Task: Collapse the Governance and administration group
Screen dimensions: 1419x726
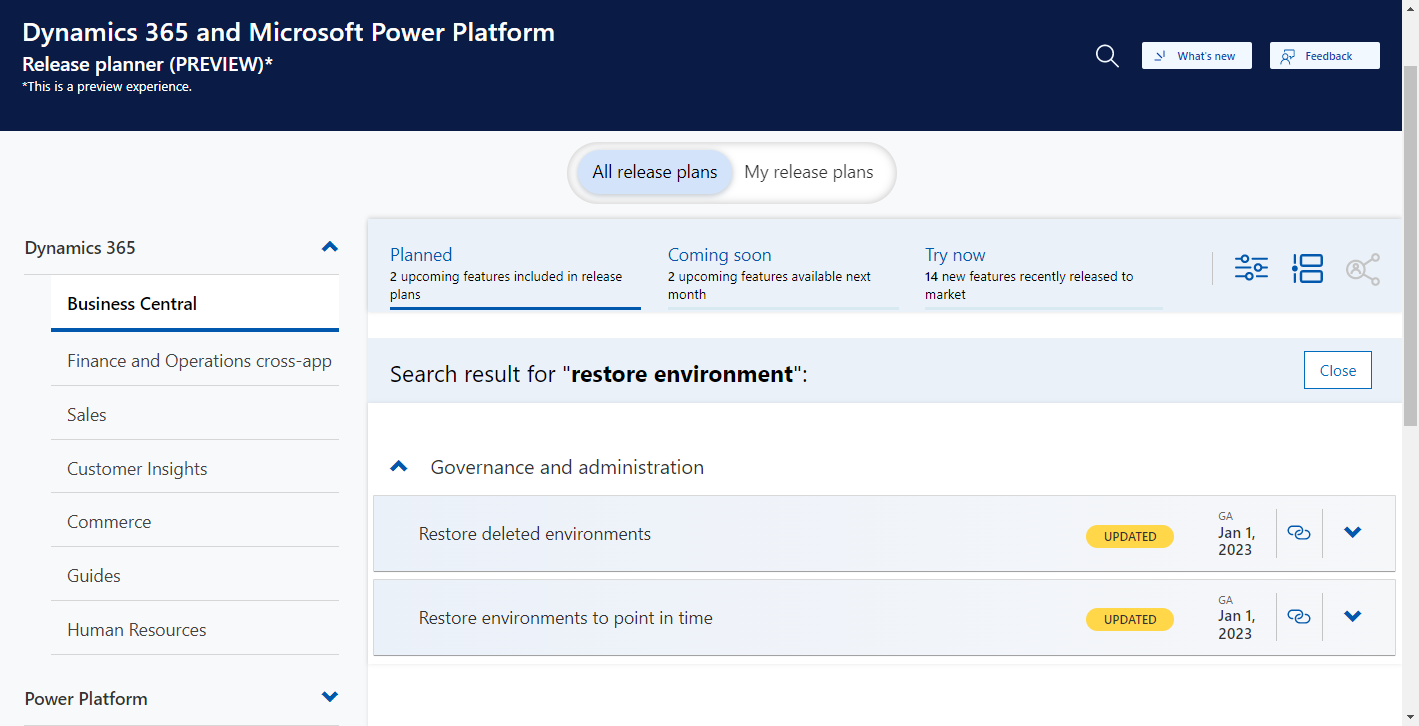Action: click(399, 465)
